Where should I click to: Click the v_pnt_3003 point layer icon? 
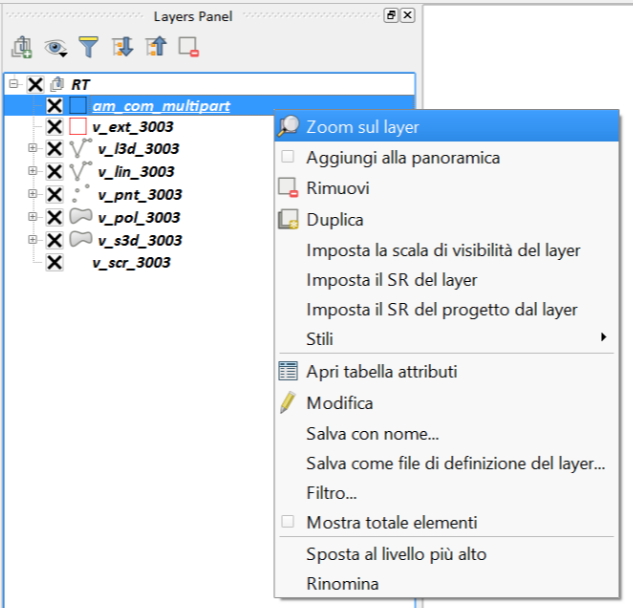coord(80,194)
